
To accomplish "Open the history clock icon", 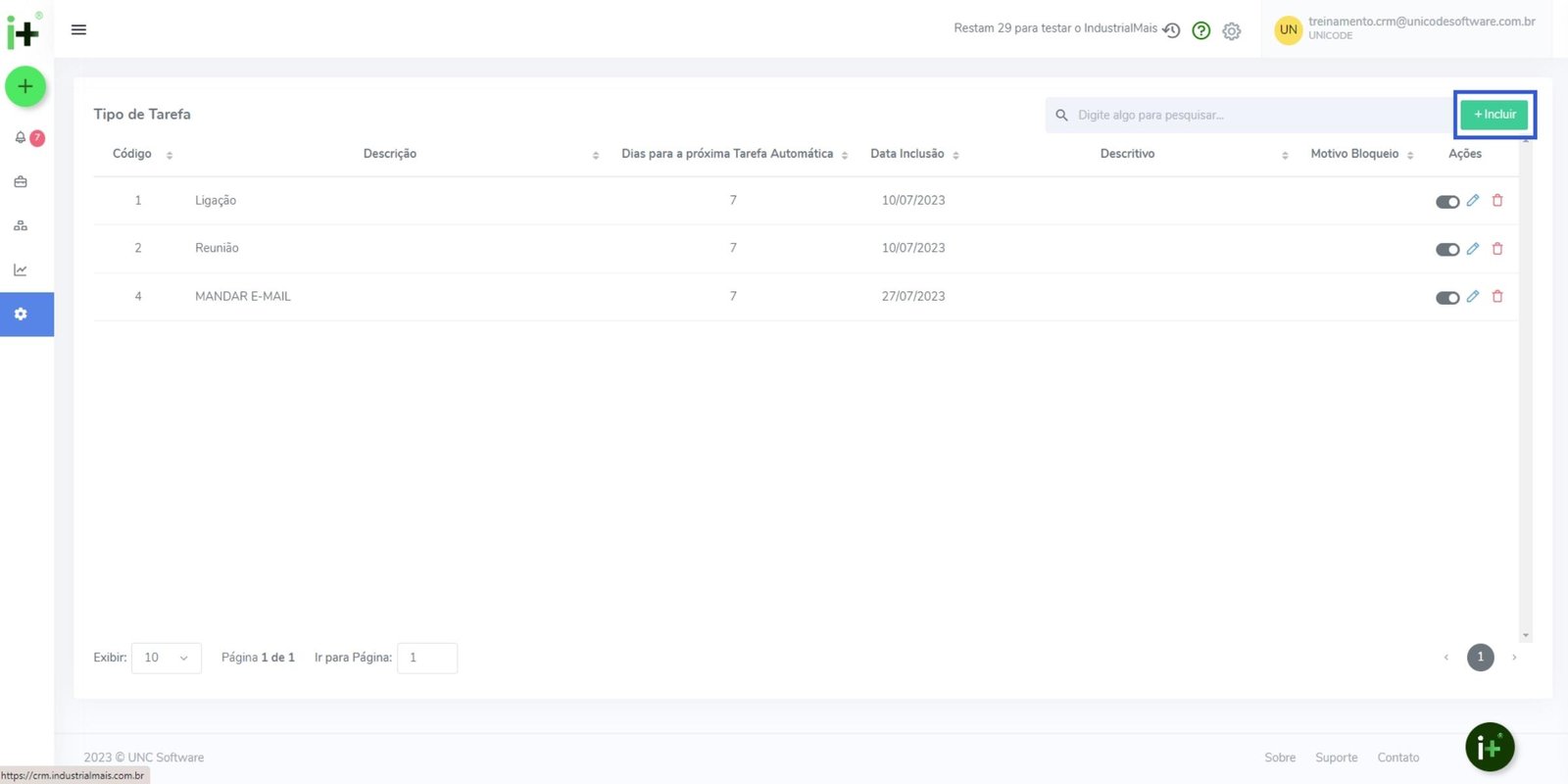I will (1171, 30).
